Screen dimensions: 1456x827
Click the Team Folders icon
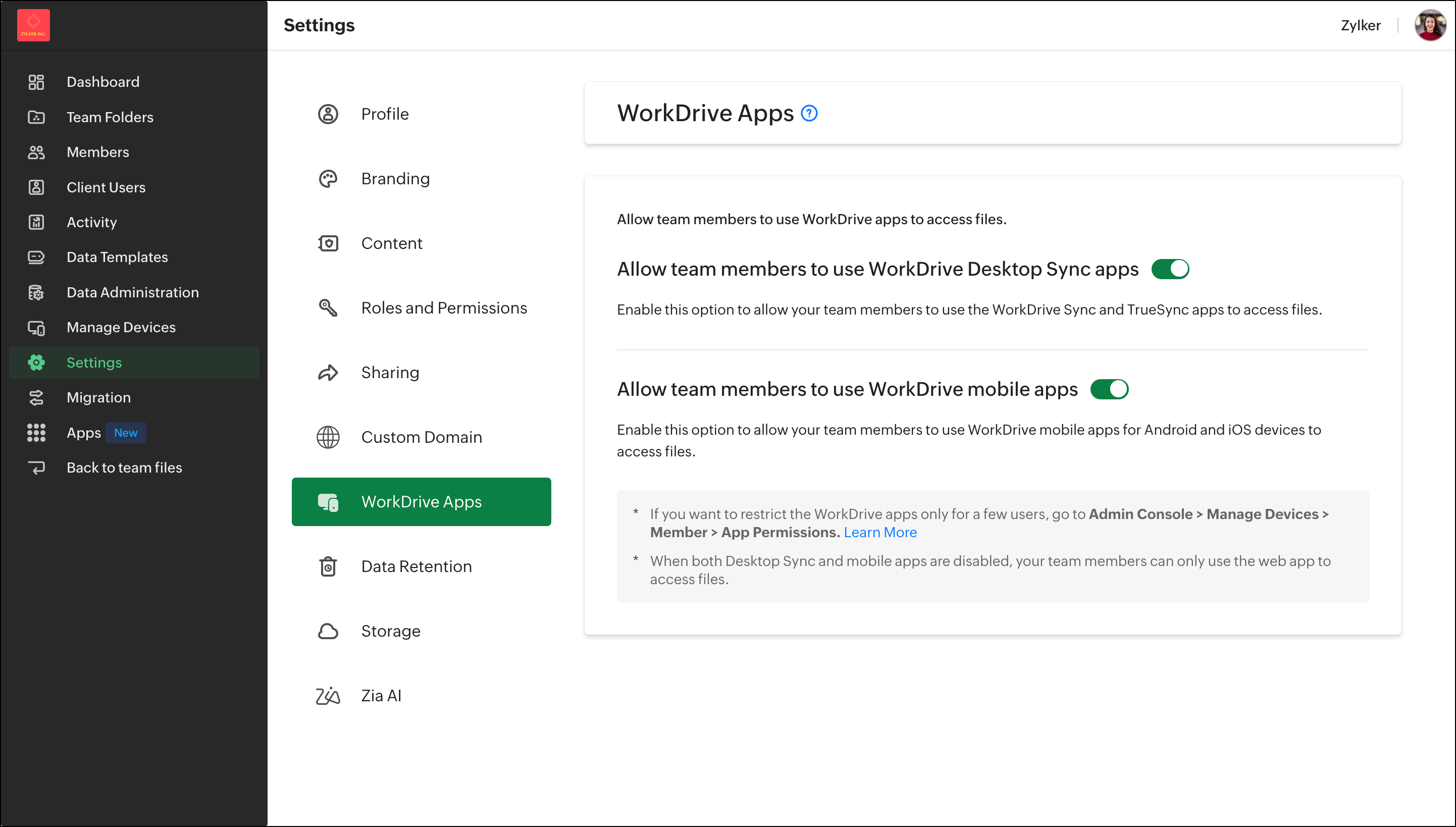point(36,117)
